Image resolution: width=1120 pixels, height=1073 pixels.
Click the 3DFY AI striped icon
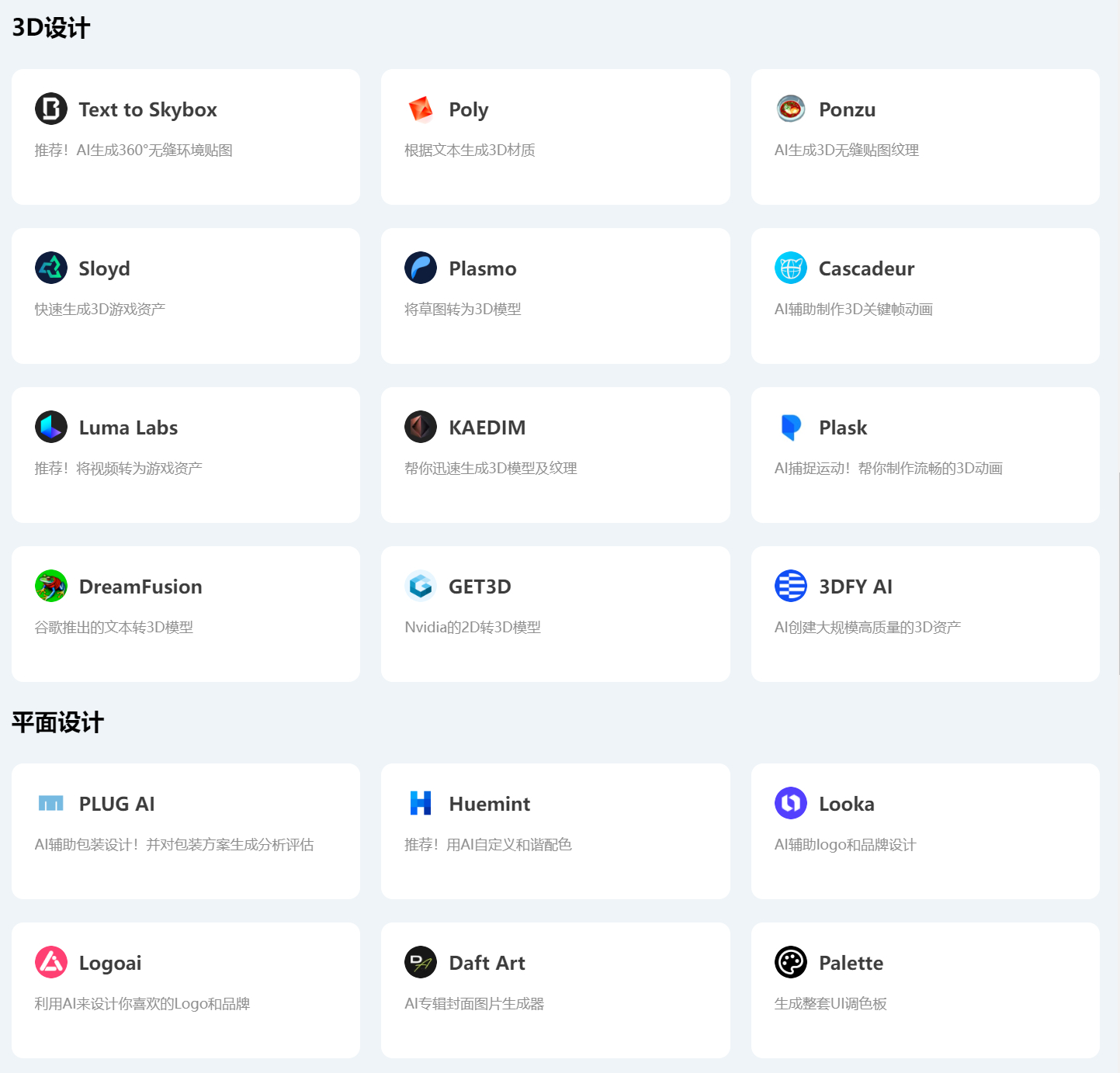[x=791, y=586]
